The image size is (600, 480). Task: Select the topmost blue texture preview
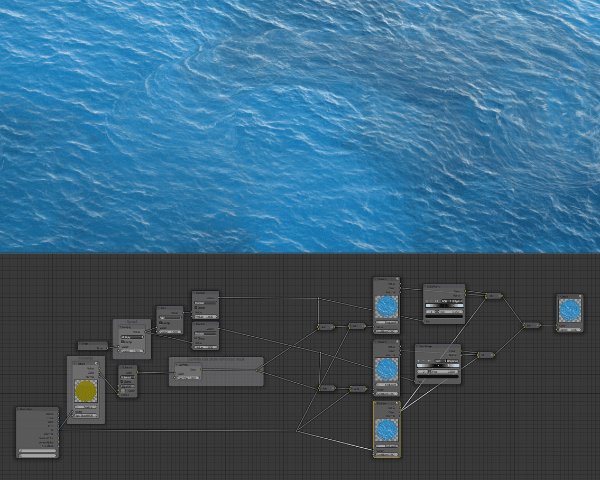point(386,307)
